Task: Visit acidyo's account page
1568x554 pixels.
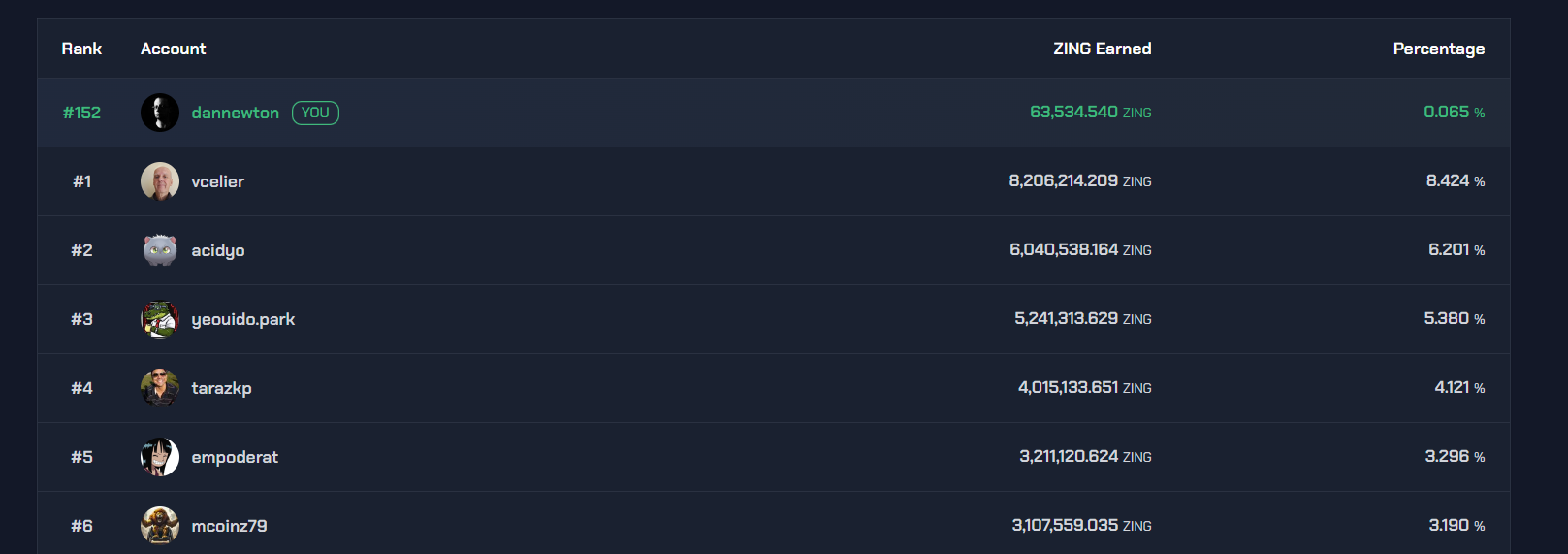Action: click(218, 250)
